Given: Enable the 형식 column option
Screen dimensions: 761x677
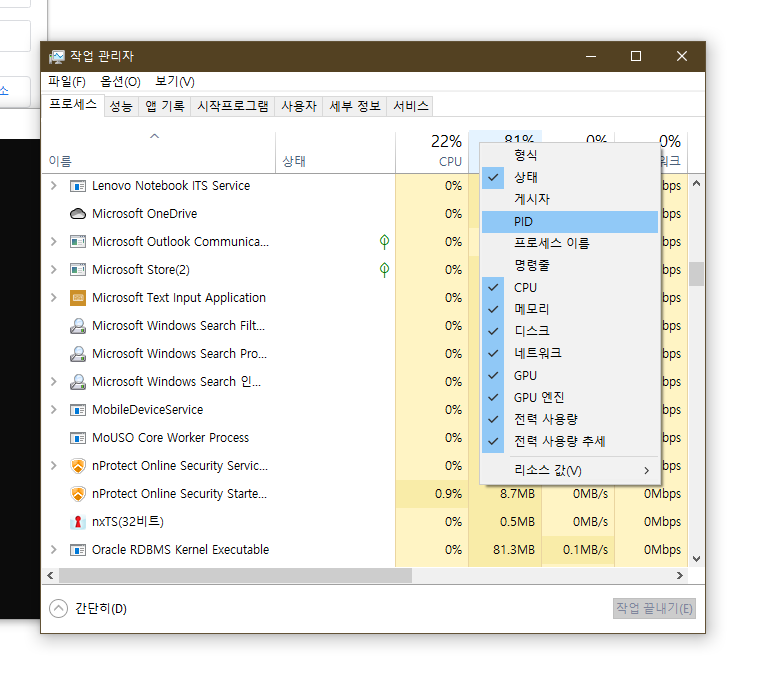Looking at the screenshot, I should point(570,155).
